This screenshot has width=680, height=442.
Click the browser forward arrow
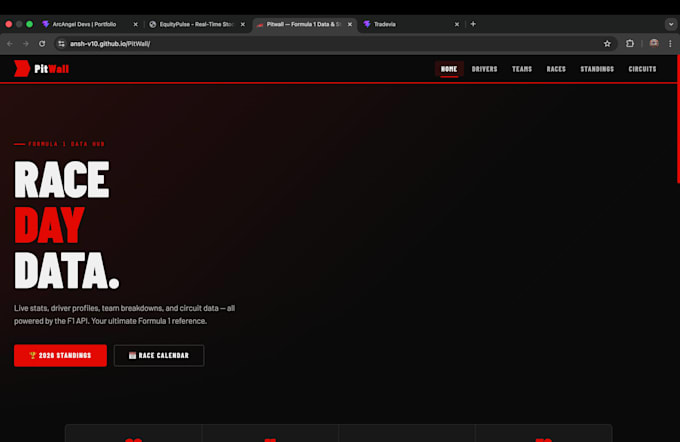pyautogui.click(x=26, y=43)
